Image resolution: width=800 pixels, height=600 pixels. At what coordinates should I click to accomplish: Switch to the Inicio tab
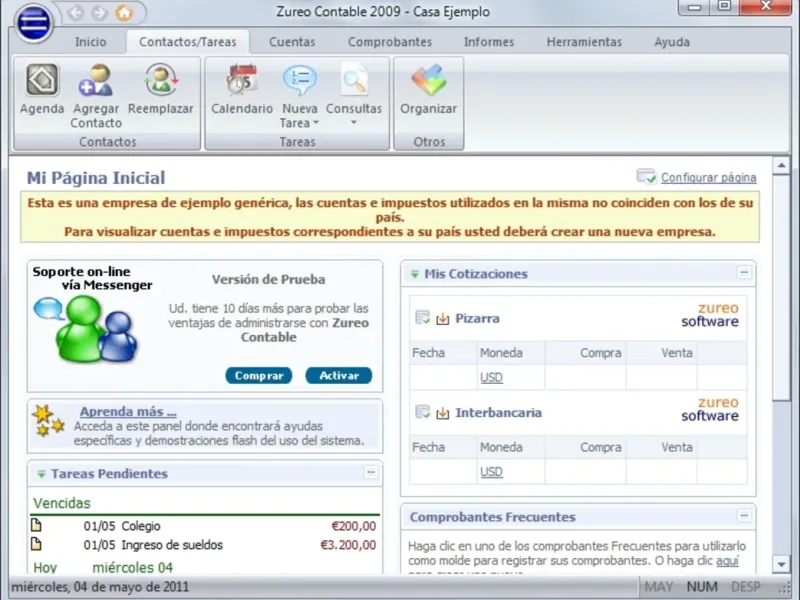point(91,42)
